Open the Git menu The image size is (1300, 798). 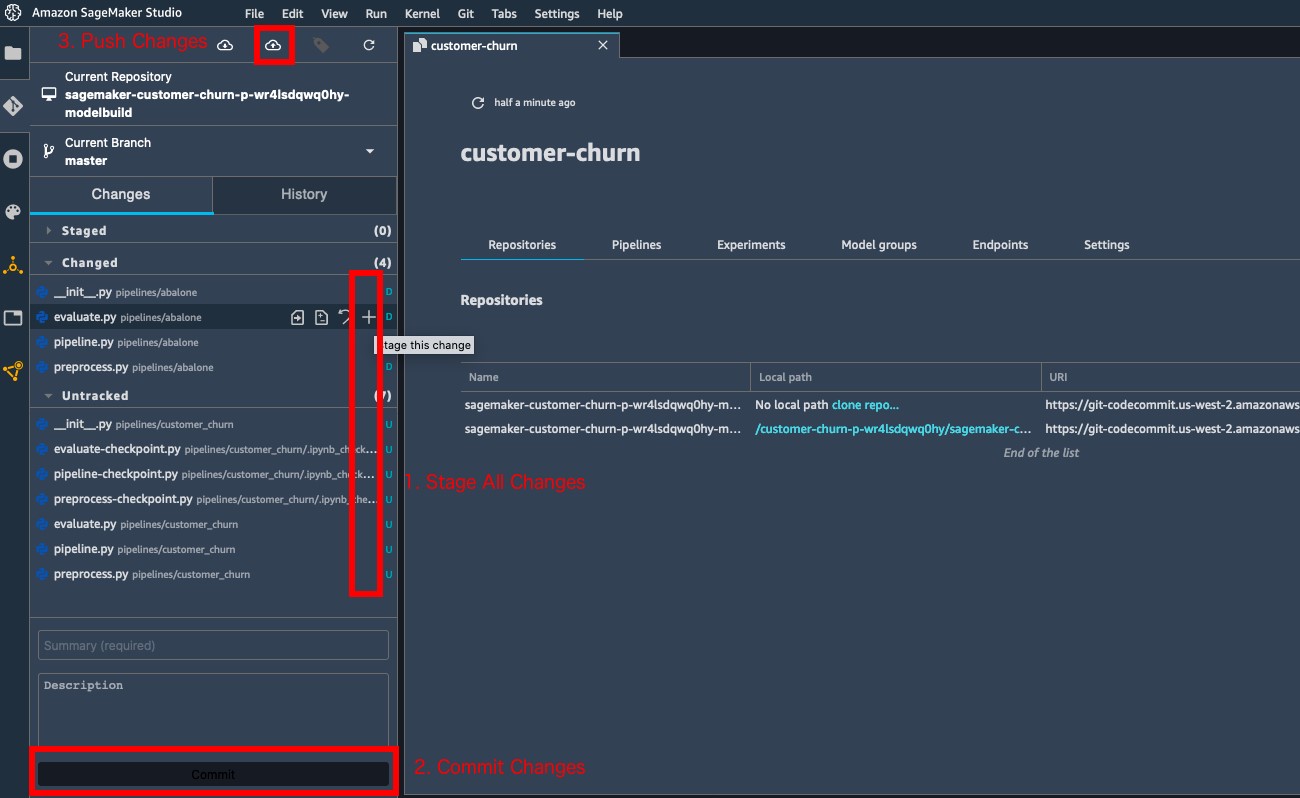(466, 14)
